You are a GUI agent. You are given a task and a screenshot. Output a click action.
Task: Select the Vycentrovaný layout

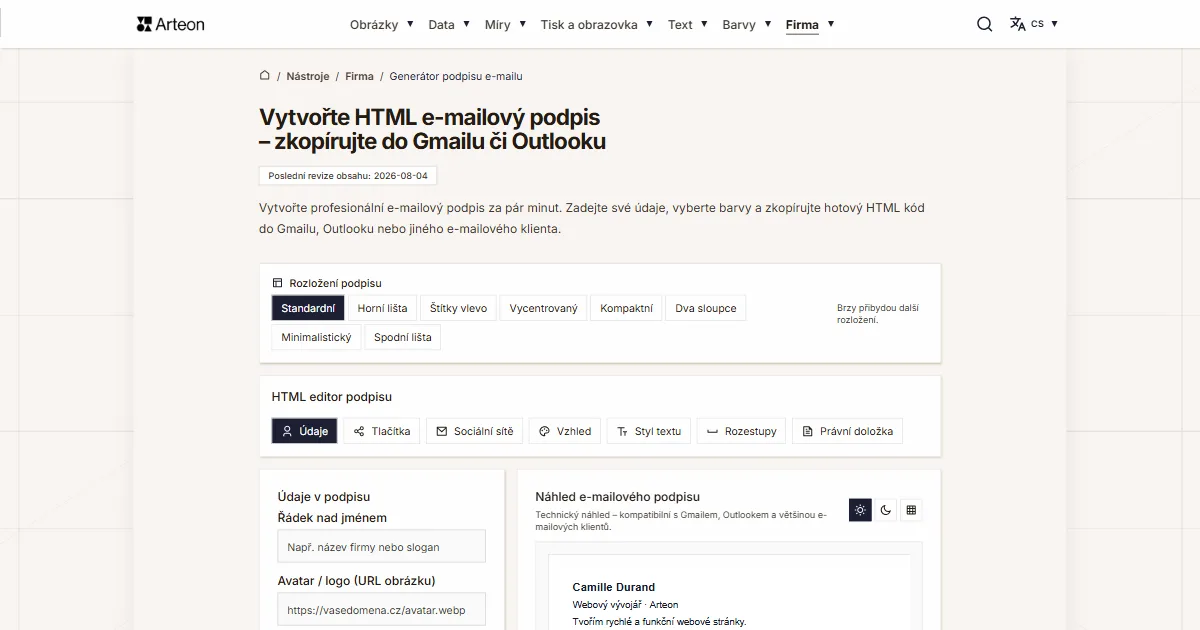click(543, 308)
